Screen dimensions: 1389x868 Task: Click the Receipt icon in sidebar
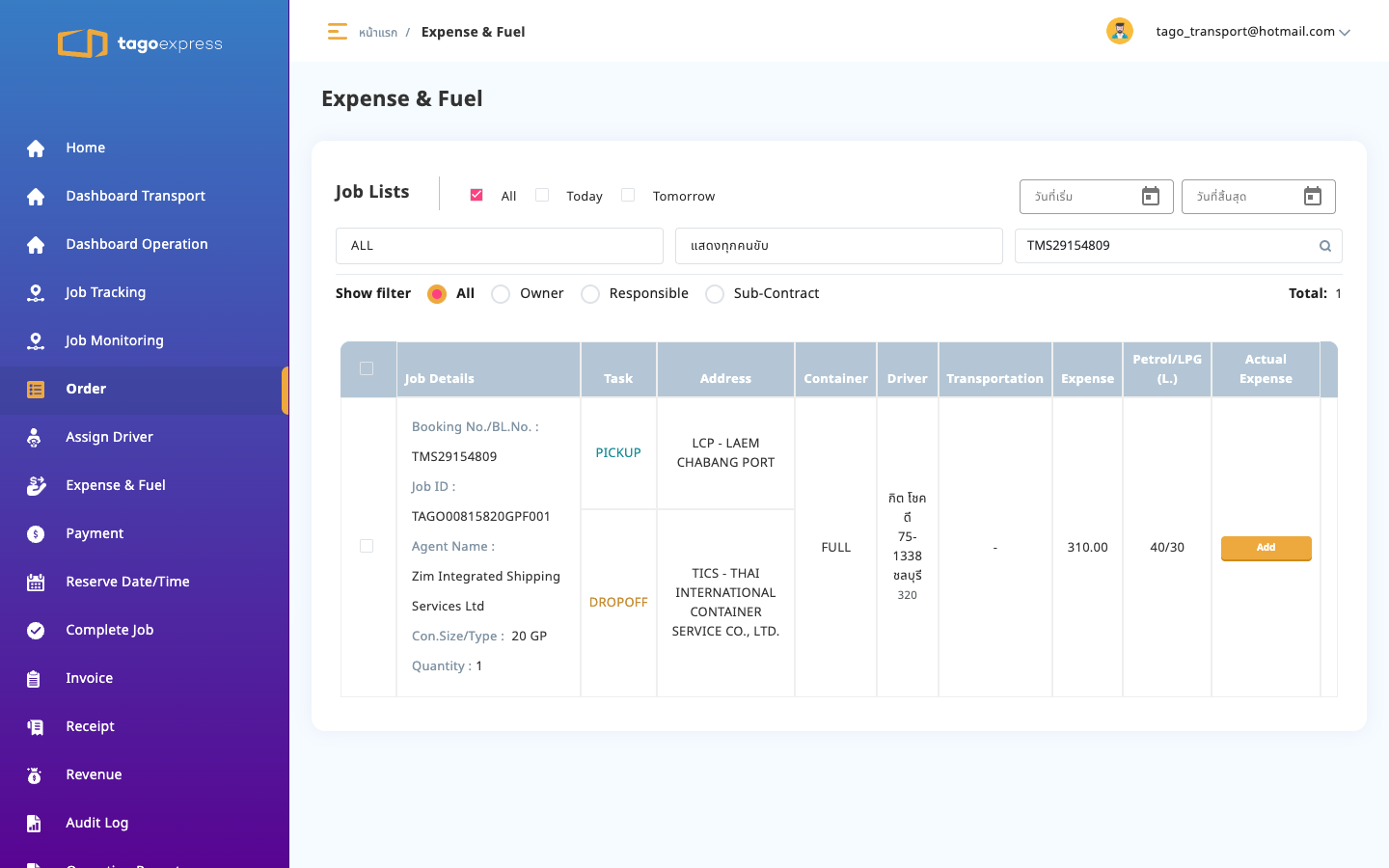click(36, 727)
